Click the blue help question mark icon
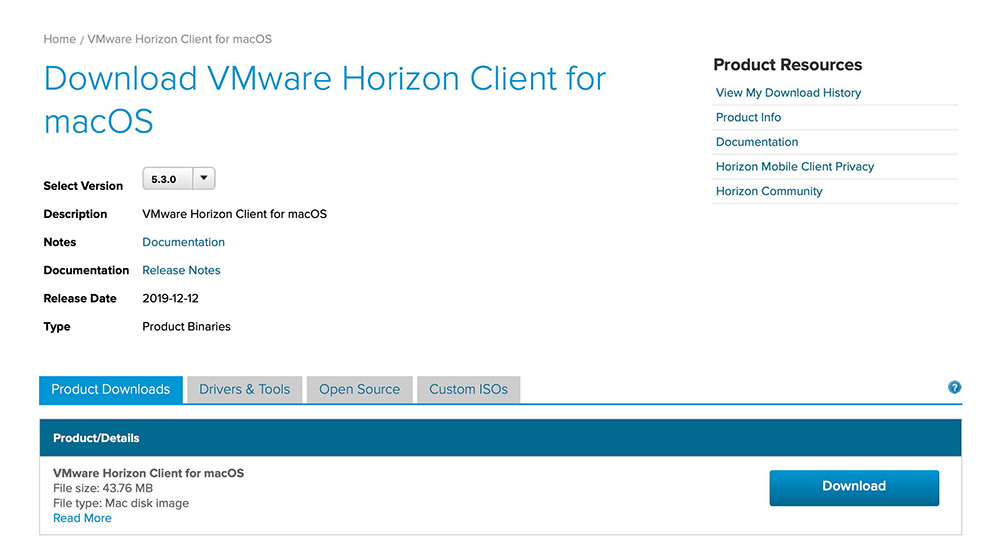Viewport: 1000px width, 544px height. click(x=954, y=388)
